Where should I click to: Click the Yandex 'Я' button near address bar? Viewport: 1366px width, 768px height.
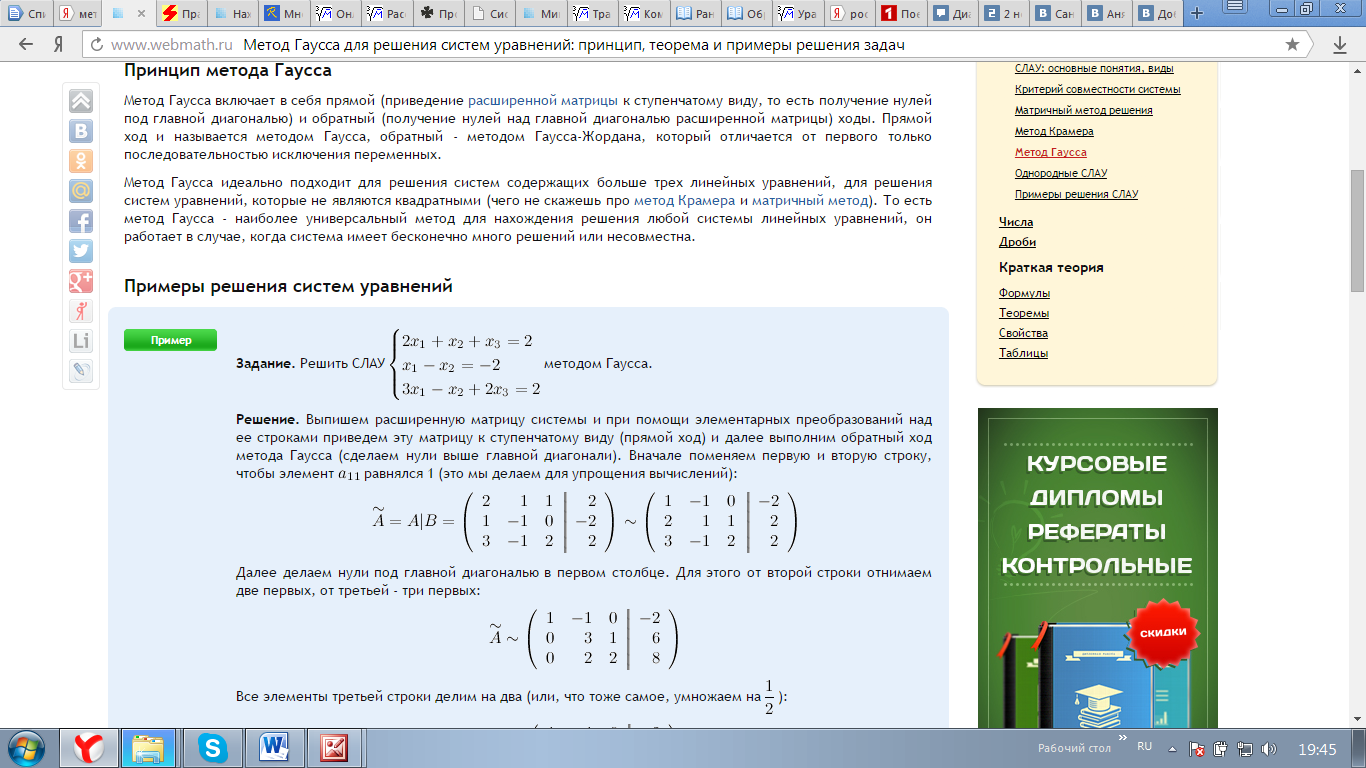pos(59,45)
